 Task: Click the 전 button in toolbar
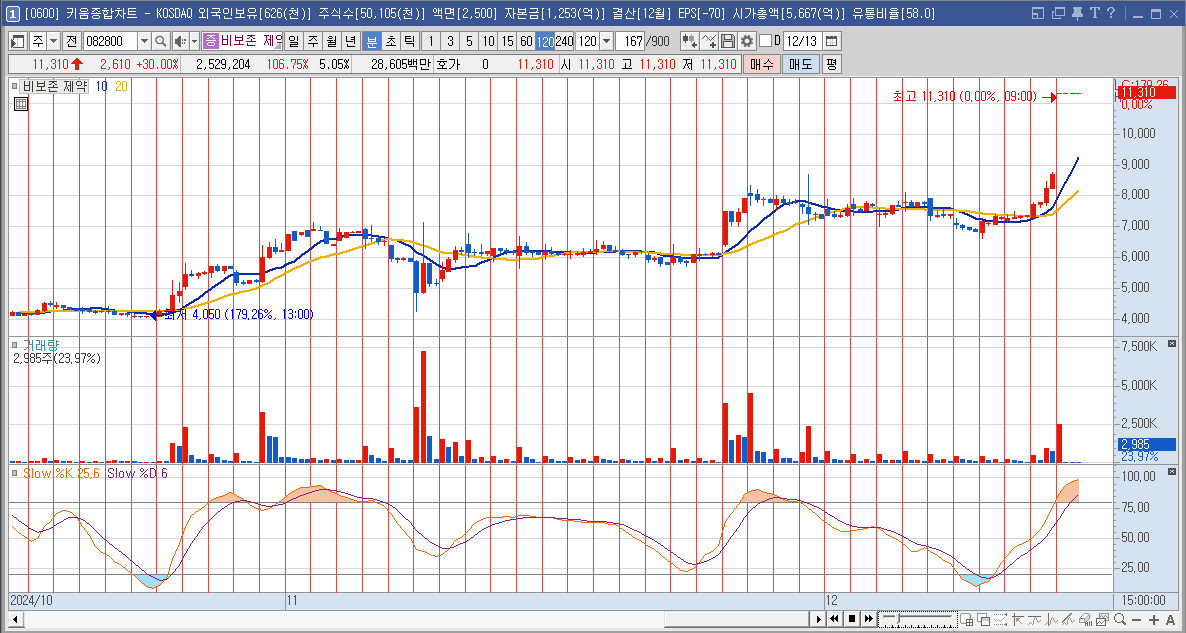pos(72,42)
